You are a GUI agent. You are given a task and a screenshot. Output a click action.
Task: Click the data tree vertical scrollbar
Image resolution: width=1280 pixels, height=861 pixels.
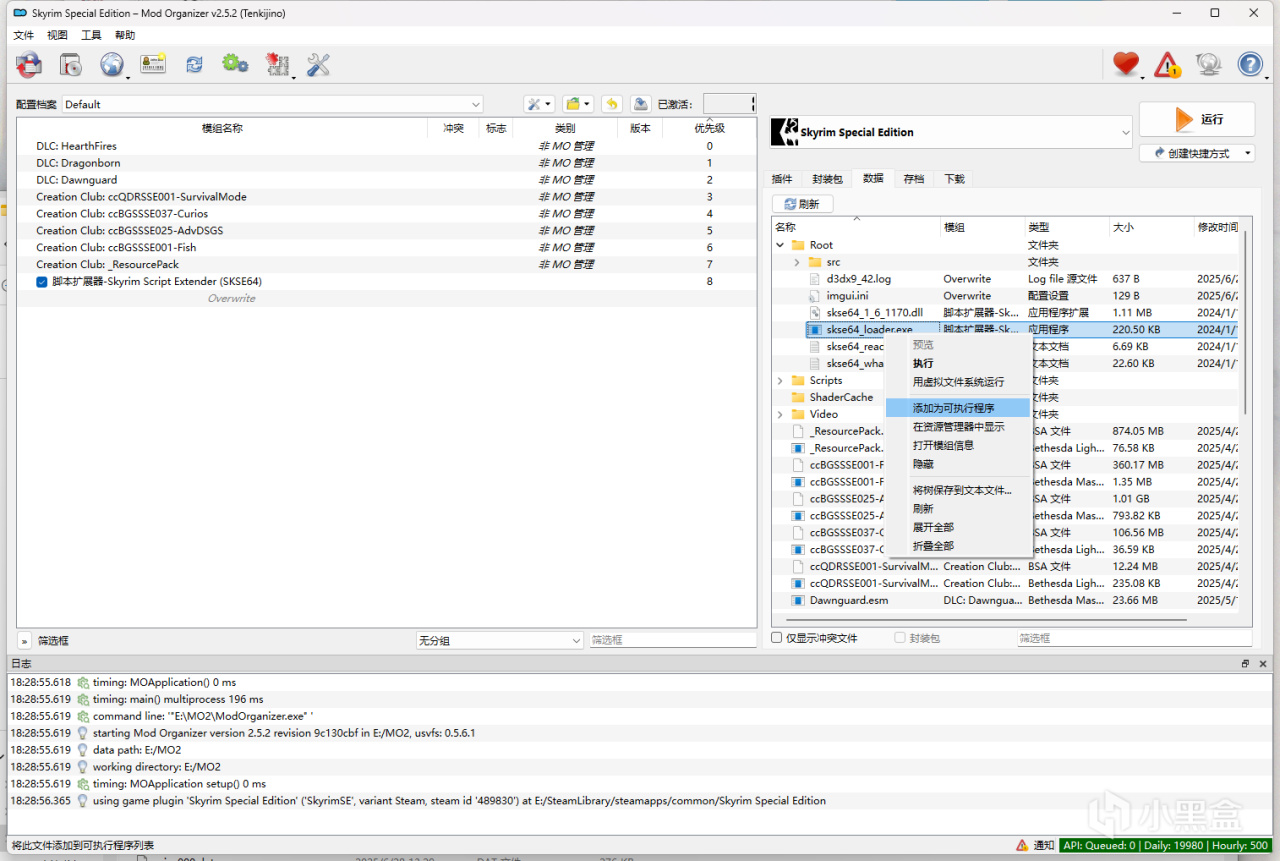click(x=1245, y=322)
